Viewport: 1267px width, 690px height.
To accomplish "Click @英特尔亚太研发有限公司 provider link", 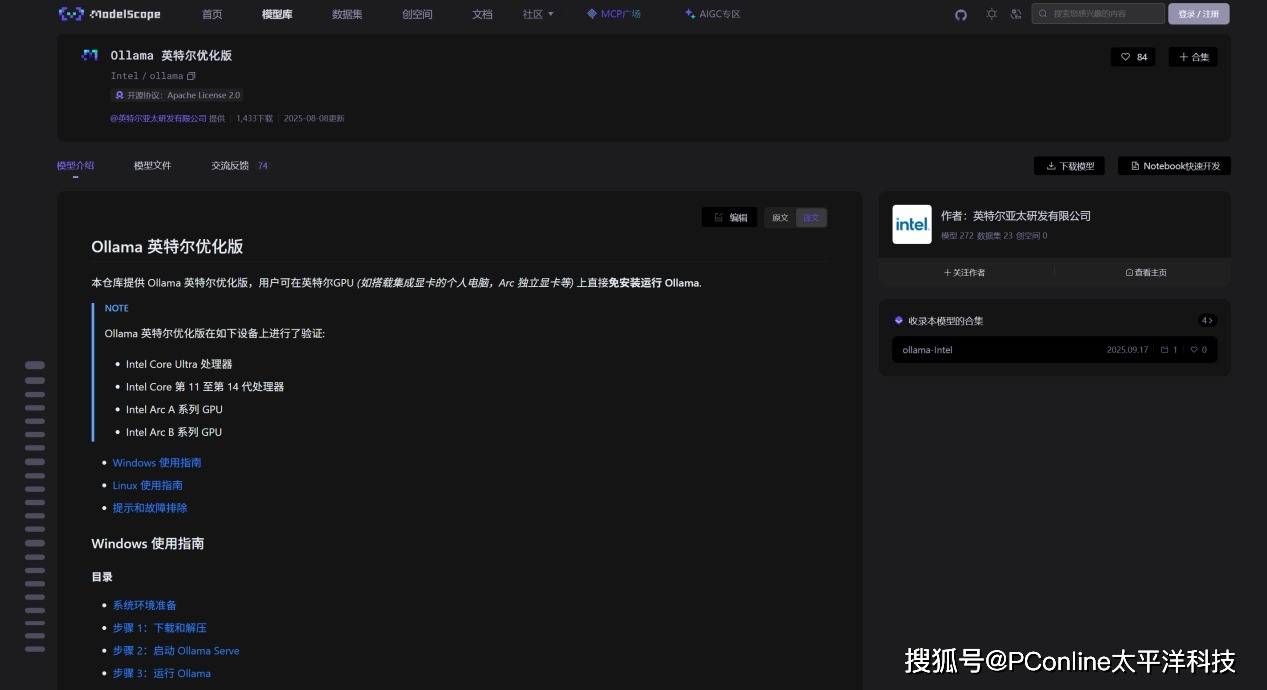I will [x=158, y=118].
